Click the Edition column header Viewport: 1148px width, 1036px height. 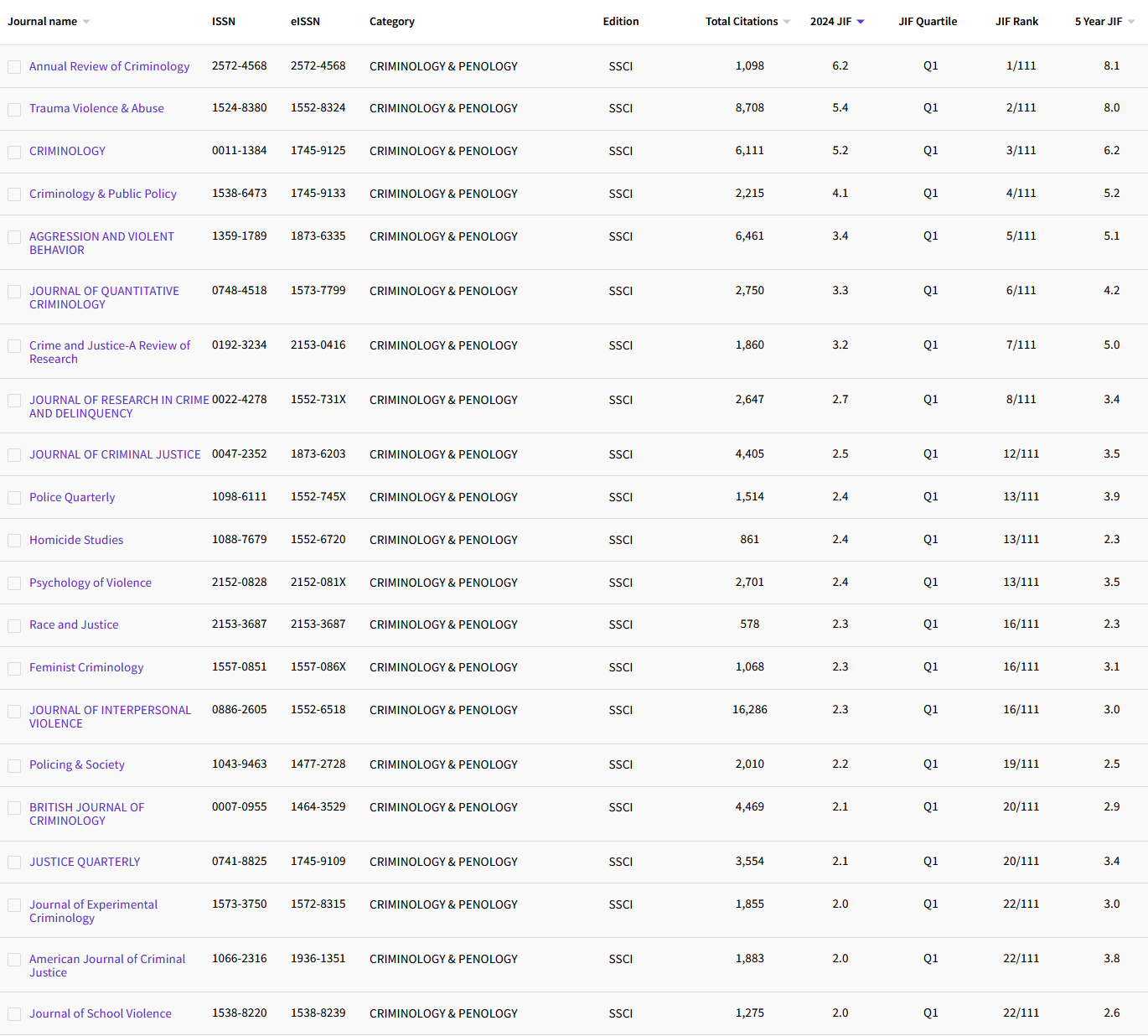tap(621, 22)
